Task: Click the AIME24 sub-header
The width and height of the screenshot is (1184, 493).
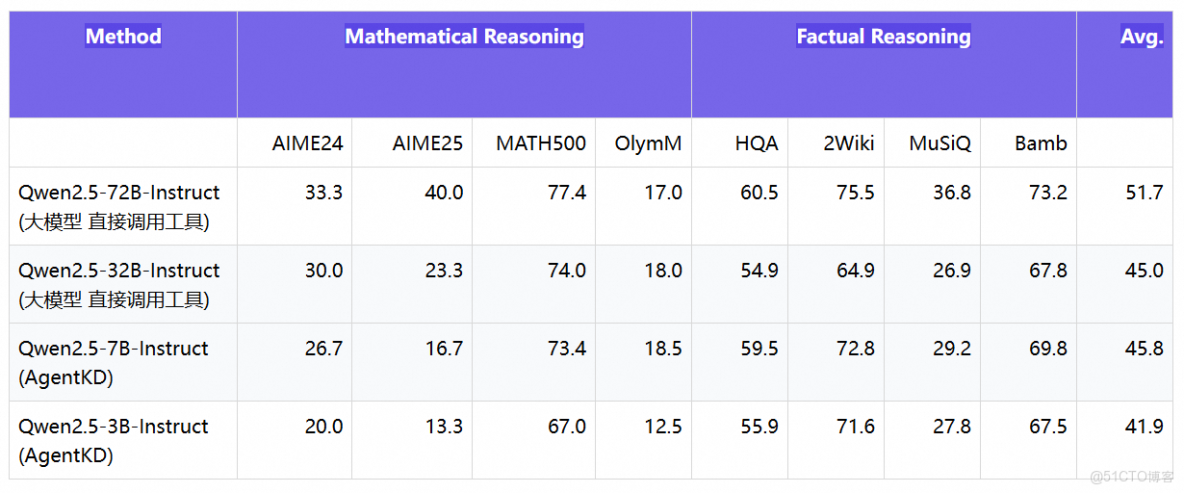Action: pos(307,143)
